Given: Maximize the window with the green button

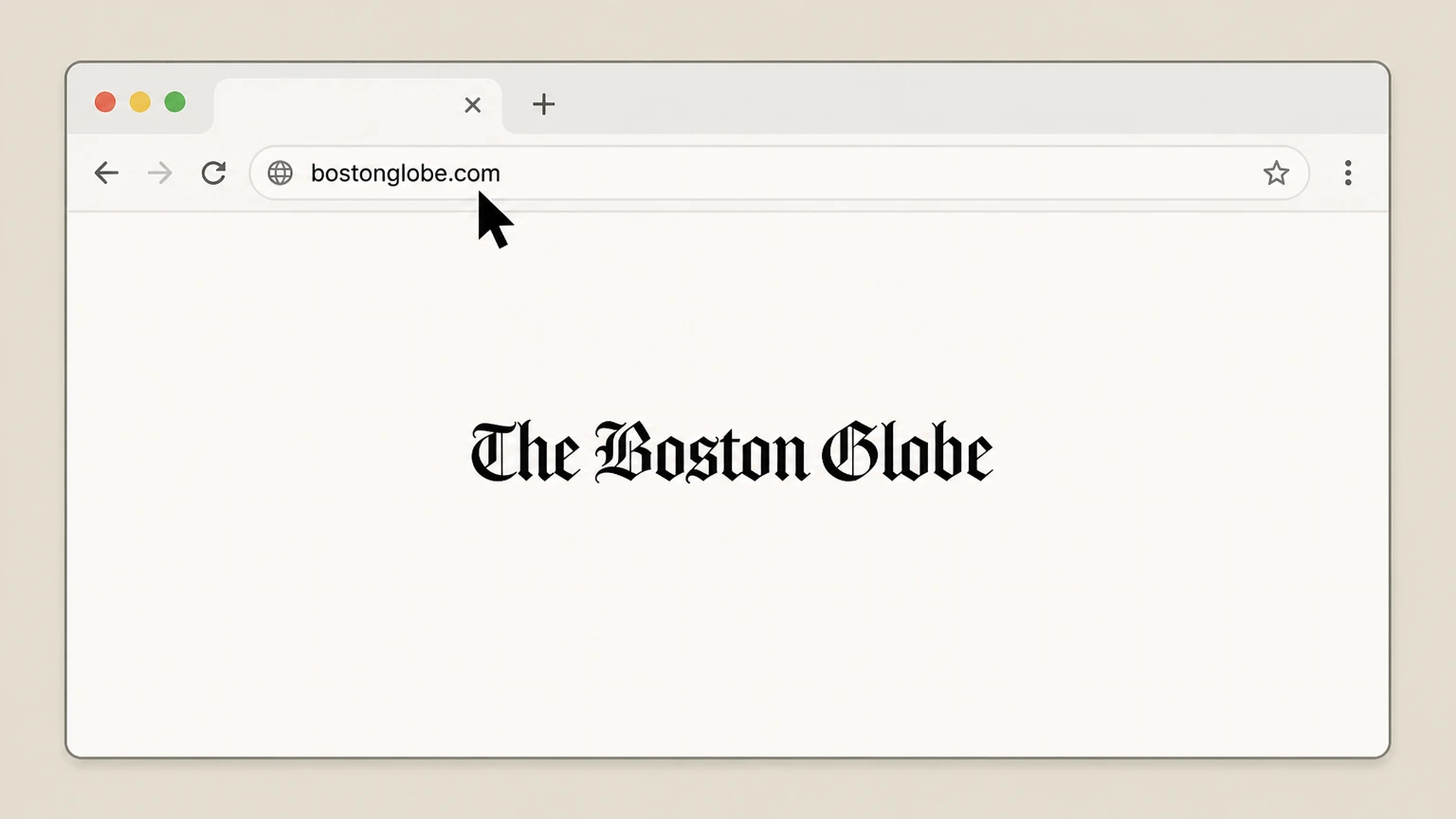Looking at the screenshot, I should coord(175,102).
